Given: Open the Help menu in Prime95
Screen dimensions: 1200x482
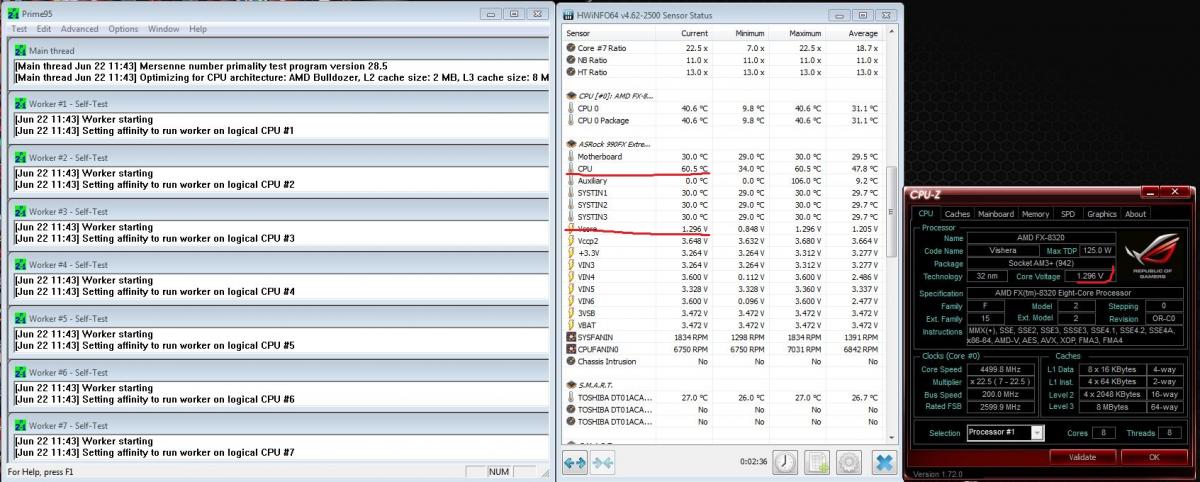Looking at the screenshot, I should pyautogui.click(x=197, y=29).
